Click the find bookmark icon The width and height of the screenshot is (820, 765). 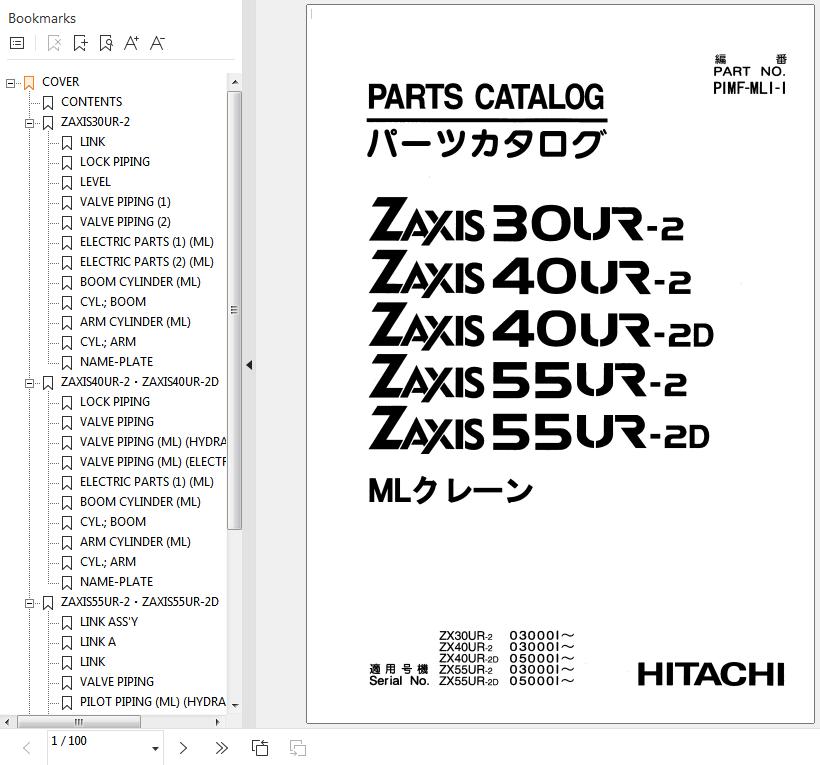tap(106, 43)
